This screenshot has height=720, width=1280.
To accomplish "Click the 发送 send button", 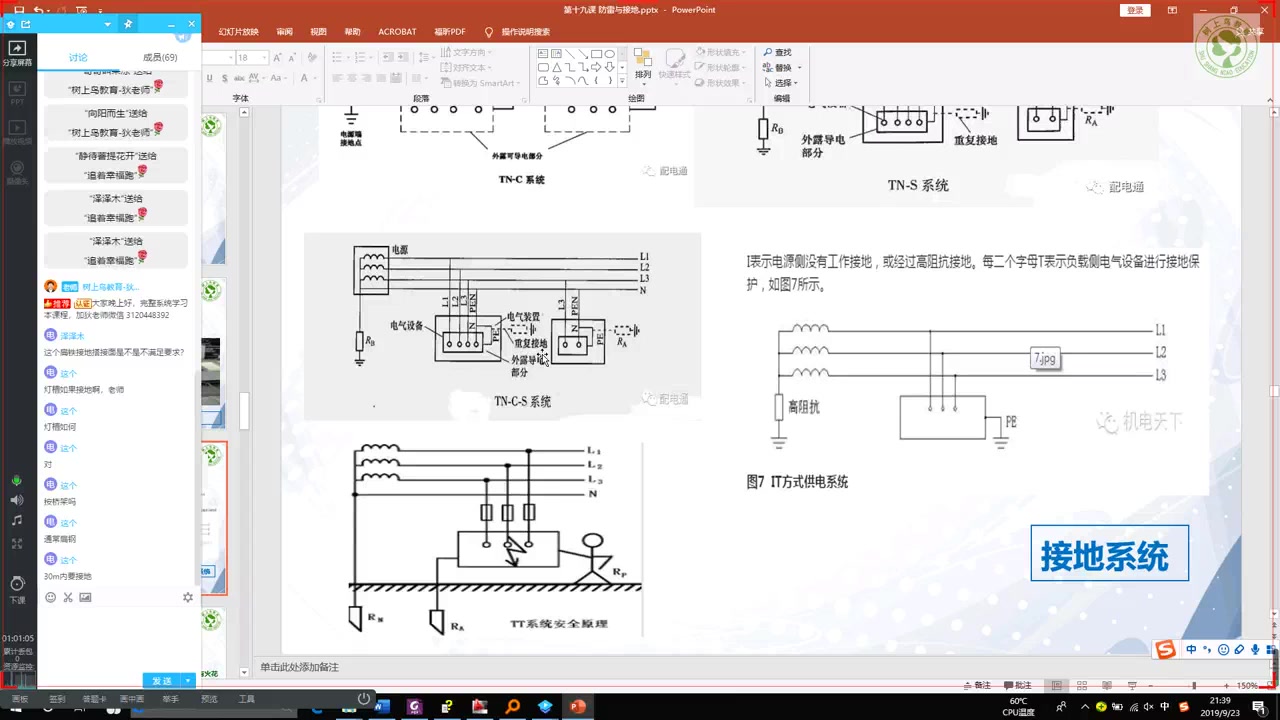I will tap(162, 681).
